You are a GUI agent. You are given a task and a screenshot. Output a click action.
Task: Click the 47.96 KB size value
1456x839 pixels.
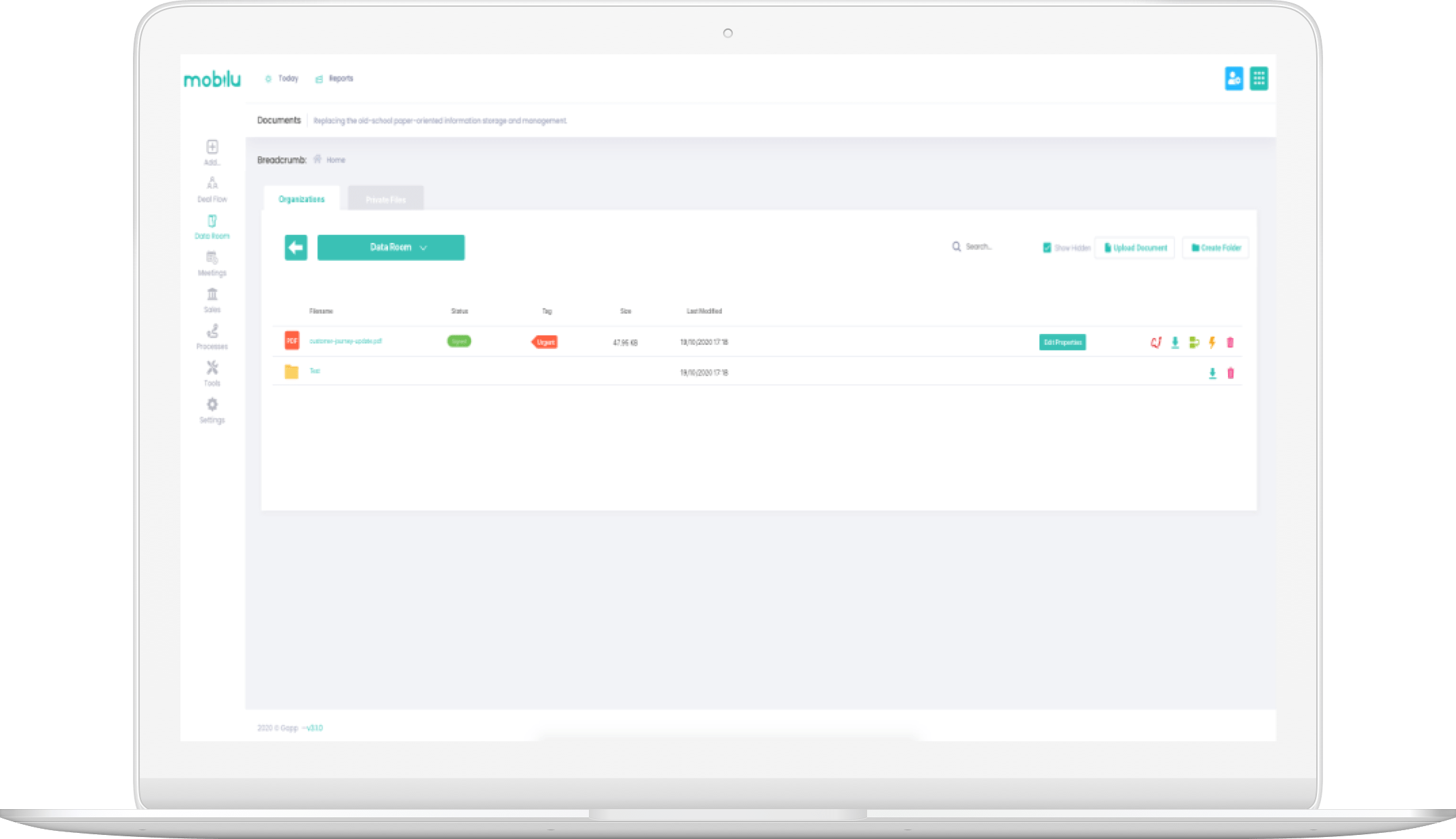pos(625,343)
